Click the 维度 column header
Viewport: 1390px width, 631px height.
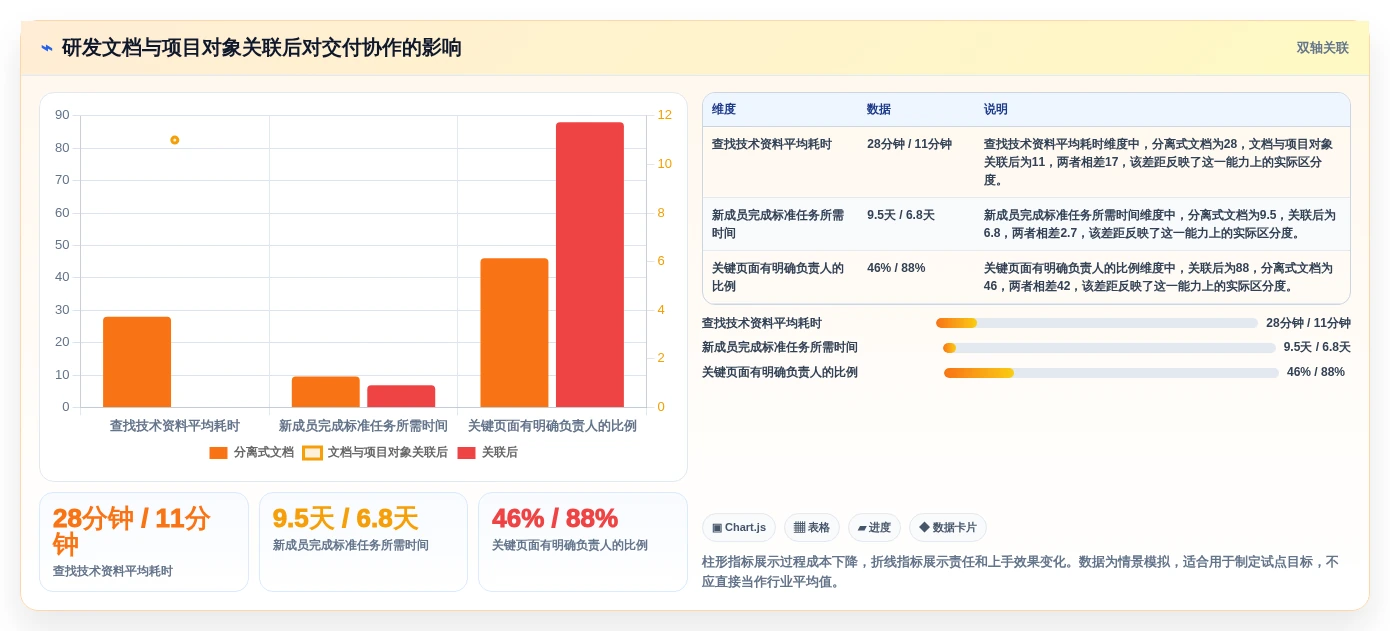[x=724, y=110]
